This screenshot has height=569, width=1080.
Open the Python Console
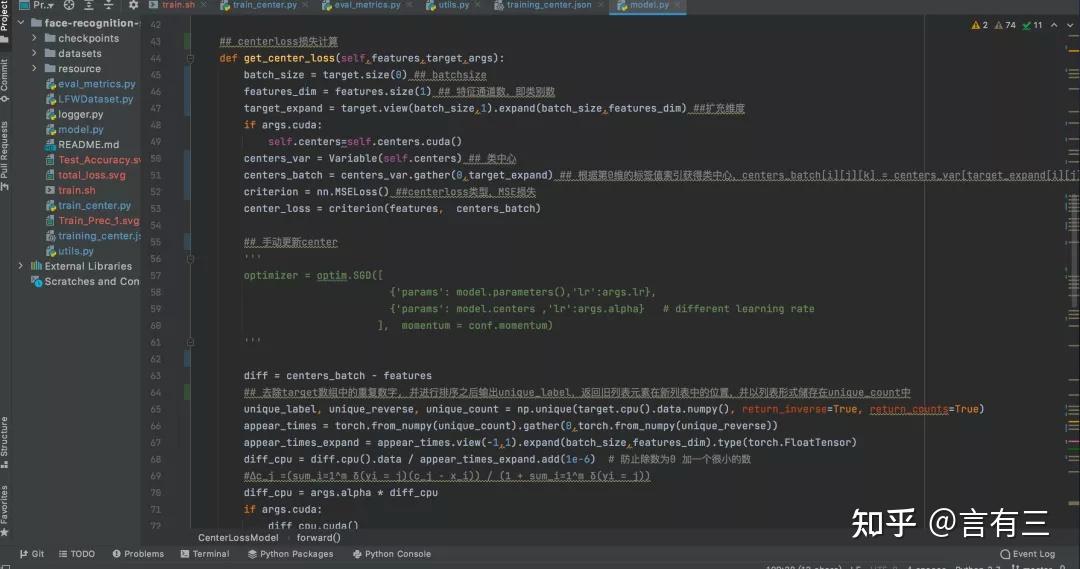391,554
